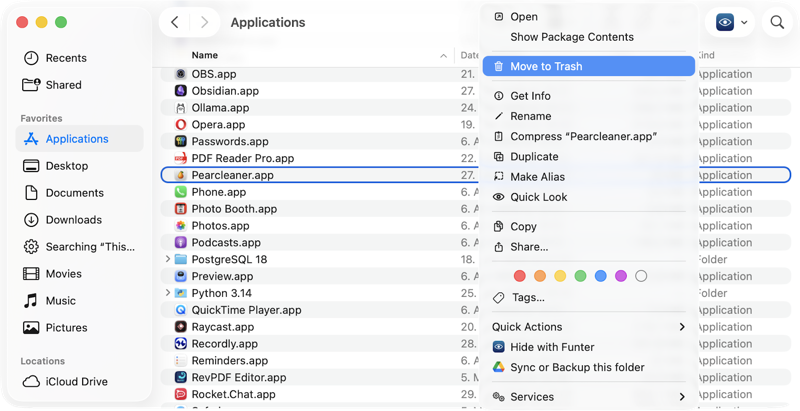This screenshot has width=800, height=411.
Task: Select the Ollama.app icon
Action: point(181,108)
